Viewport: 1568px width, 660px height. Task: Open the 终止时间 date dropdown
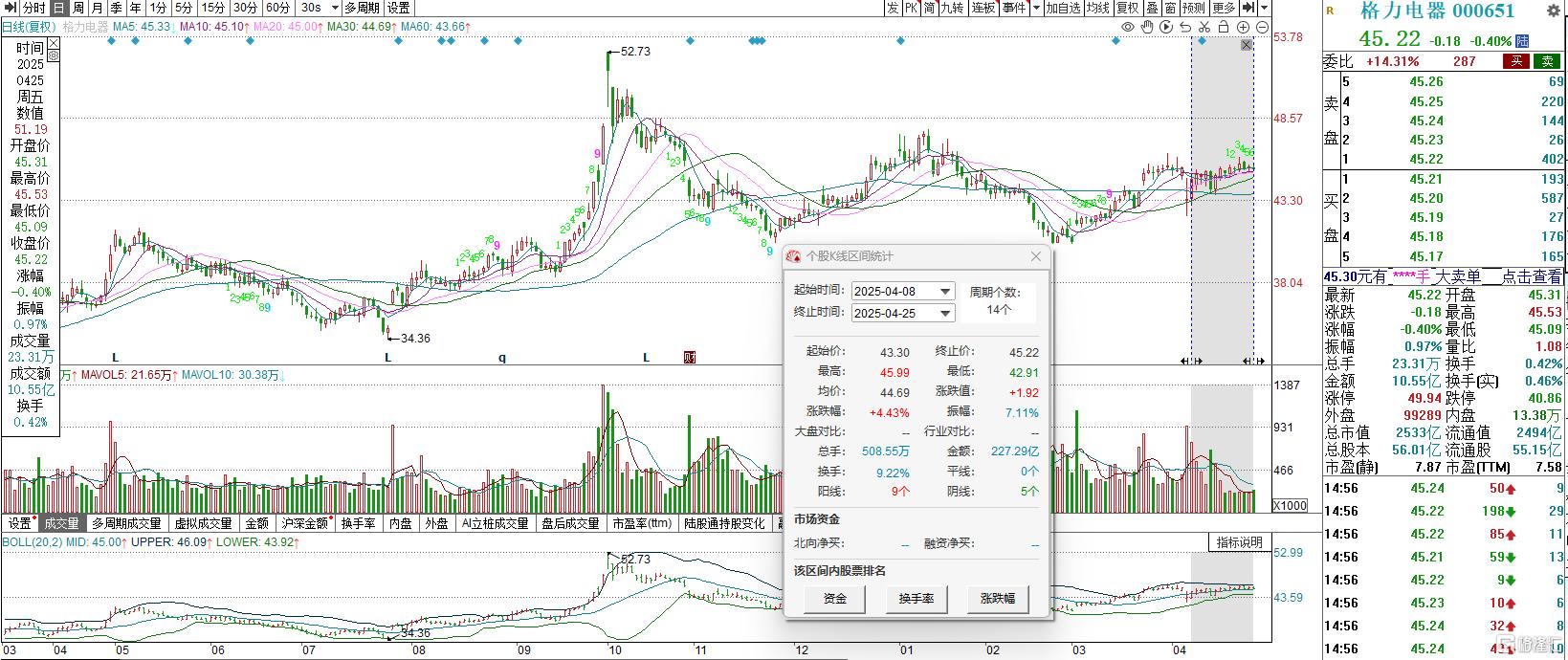click(945, 313)
